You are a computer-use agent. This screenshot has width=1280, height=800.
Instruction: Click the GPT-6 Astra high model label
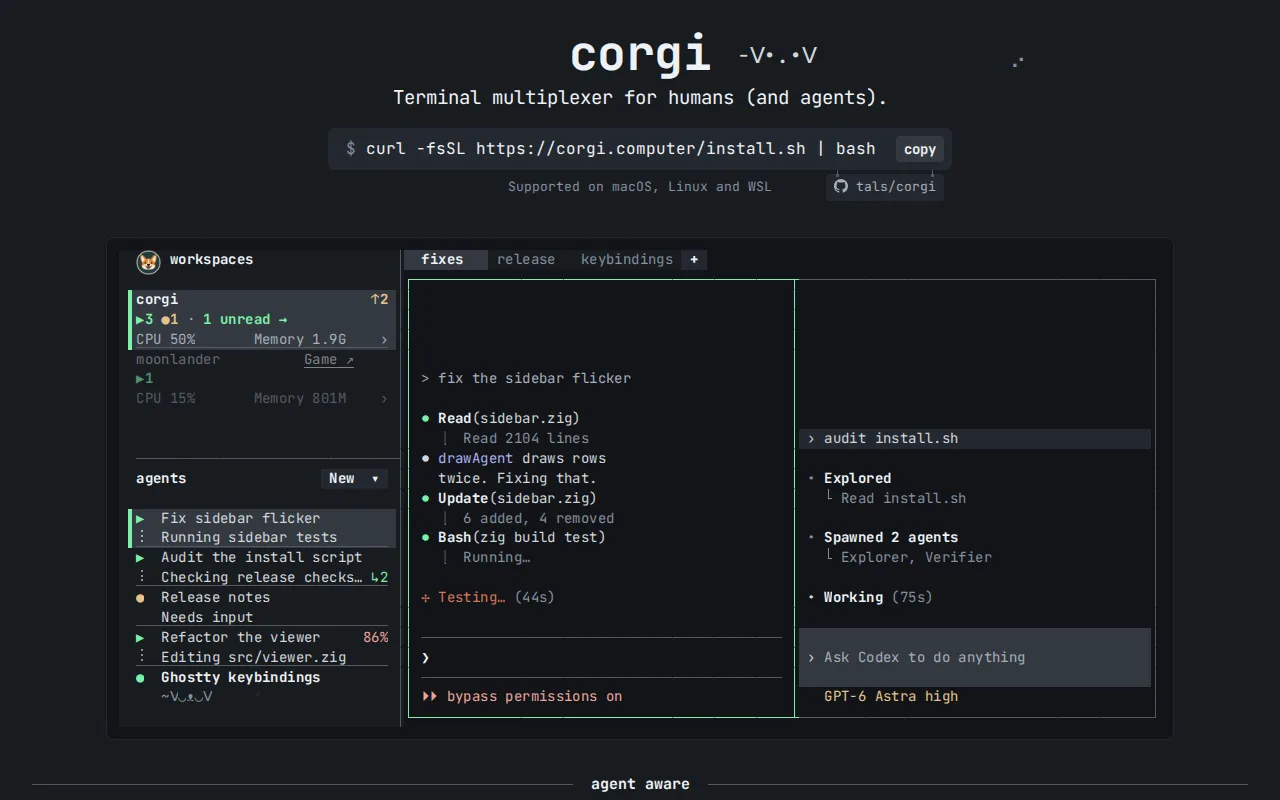tap(891, 697)
